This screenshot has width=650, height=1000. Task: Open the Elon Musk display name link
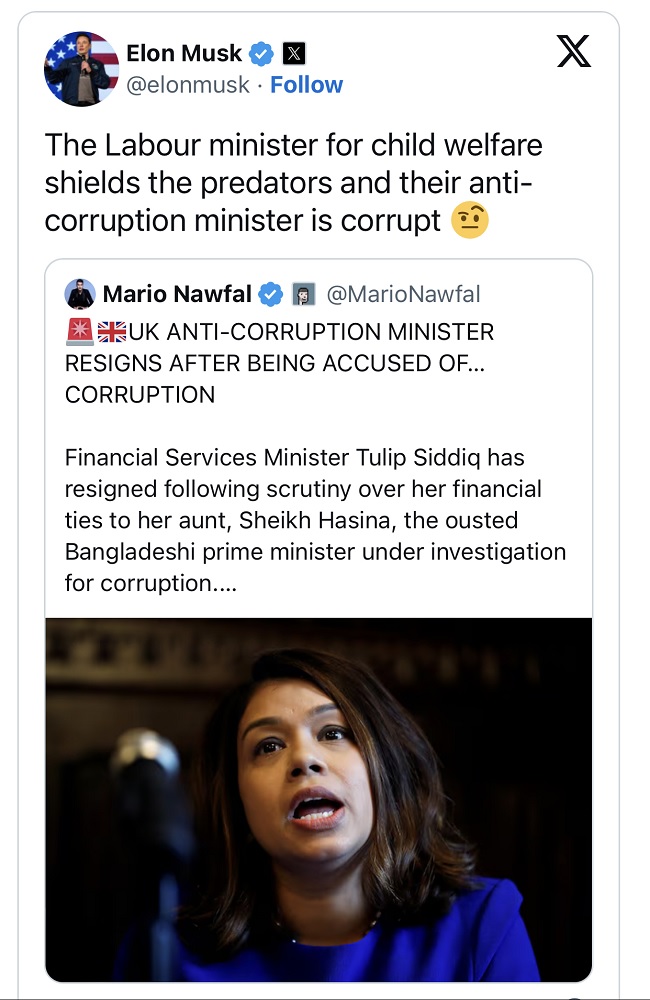(x=183, y=52)
